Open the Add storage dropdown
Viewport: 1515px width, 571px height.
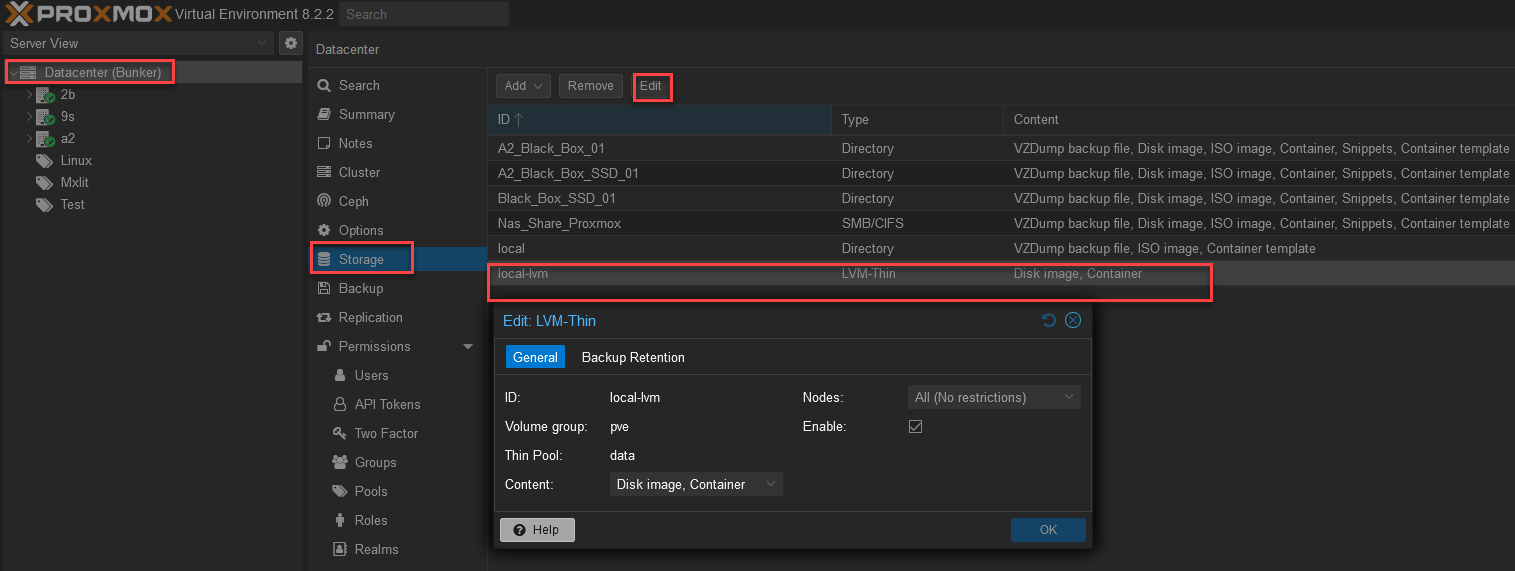pos(523,86)
